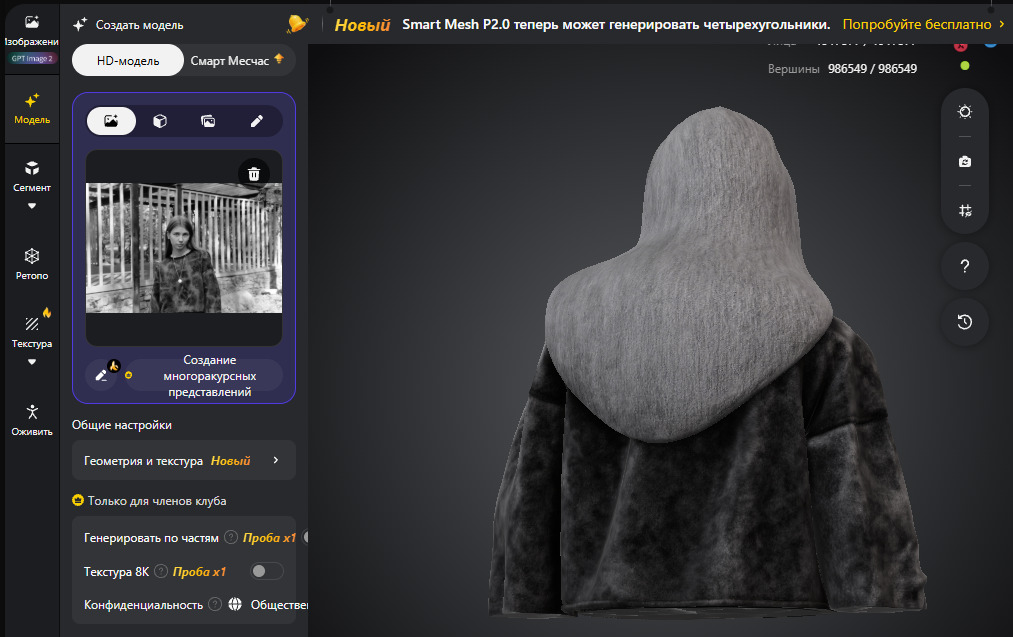This screenshot has width=1013, height=637.
Task: Toggle the viewport grid icon
Action: click(965, 211)
